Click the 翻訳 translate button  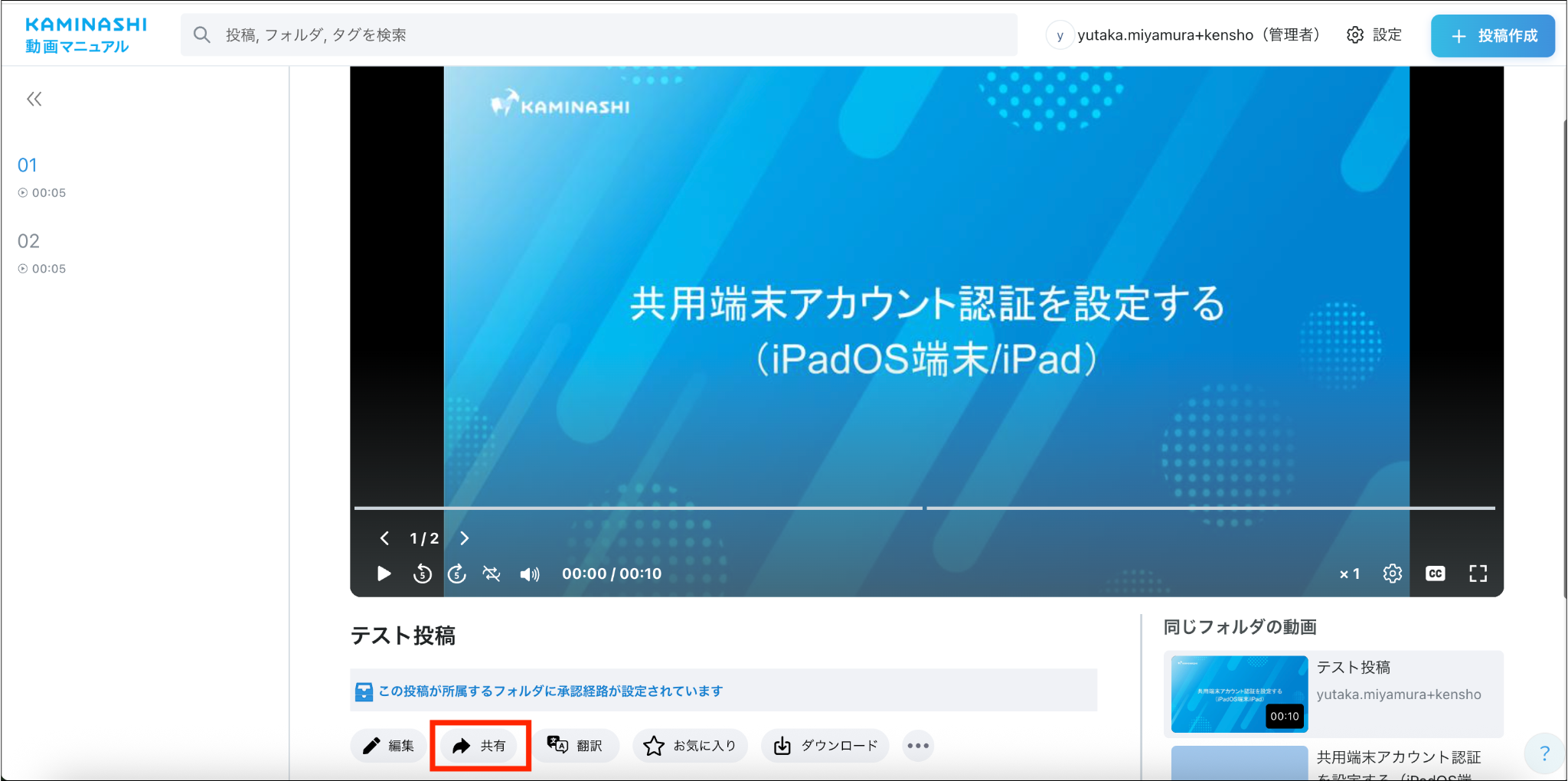576,746
